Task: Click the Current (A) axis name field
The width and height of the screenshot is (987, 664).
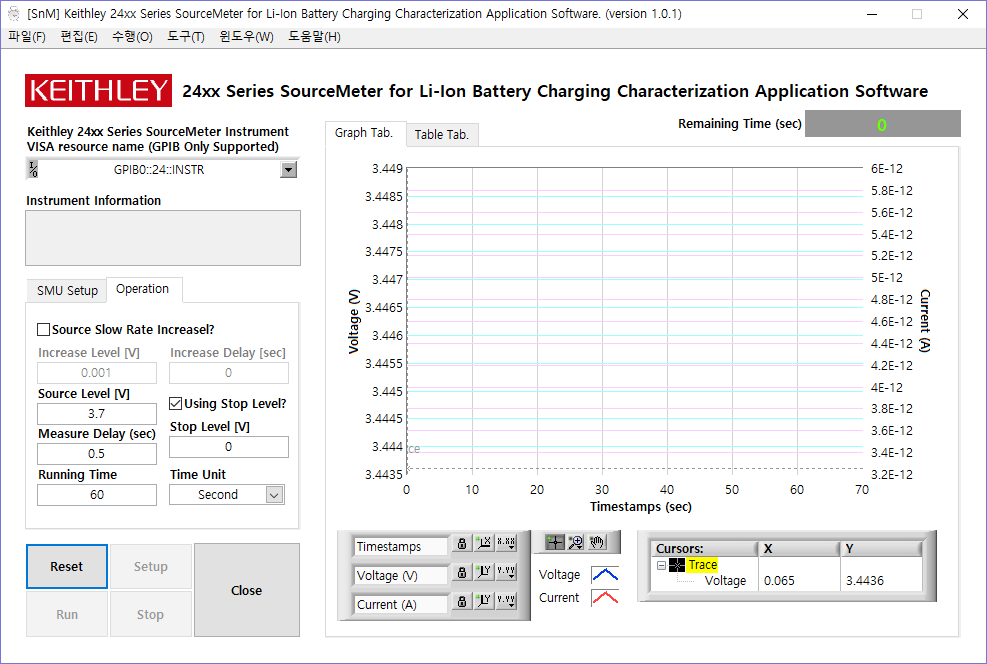Action: point(402,604)
